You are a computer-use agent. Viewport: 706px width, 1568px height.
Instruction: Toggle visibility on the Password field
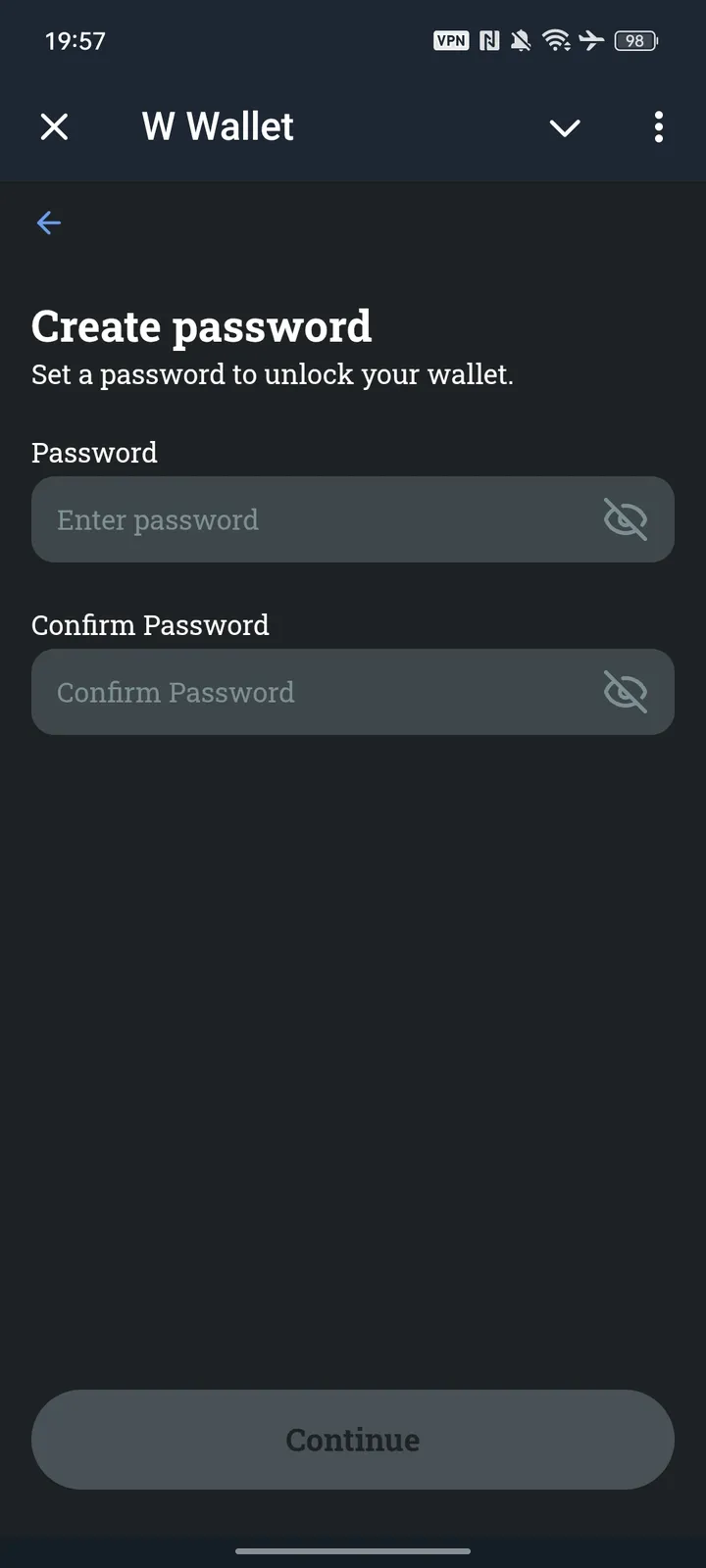point(626,519)
